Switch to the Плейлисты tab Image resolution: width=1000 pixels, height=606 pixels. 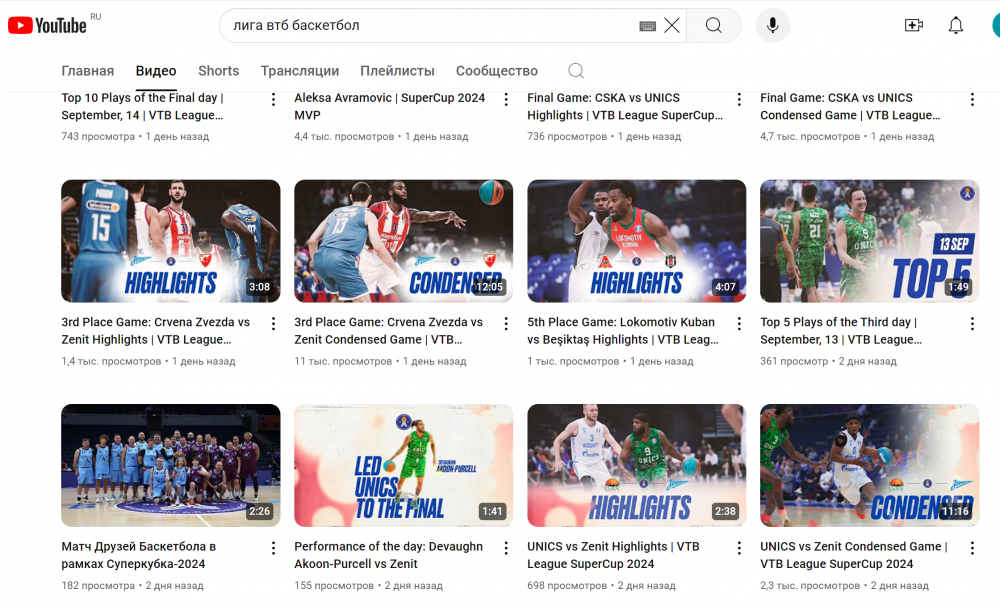click(397, 71)
